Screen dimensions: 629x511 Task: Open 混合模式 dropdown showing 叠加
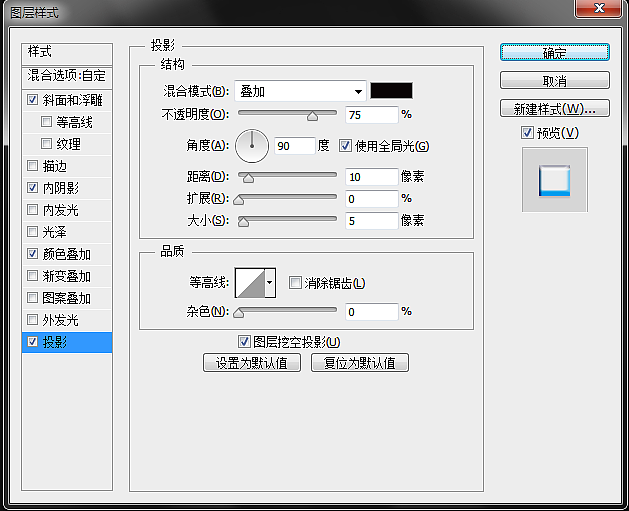click(300, 91)
